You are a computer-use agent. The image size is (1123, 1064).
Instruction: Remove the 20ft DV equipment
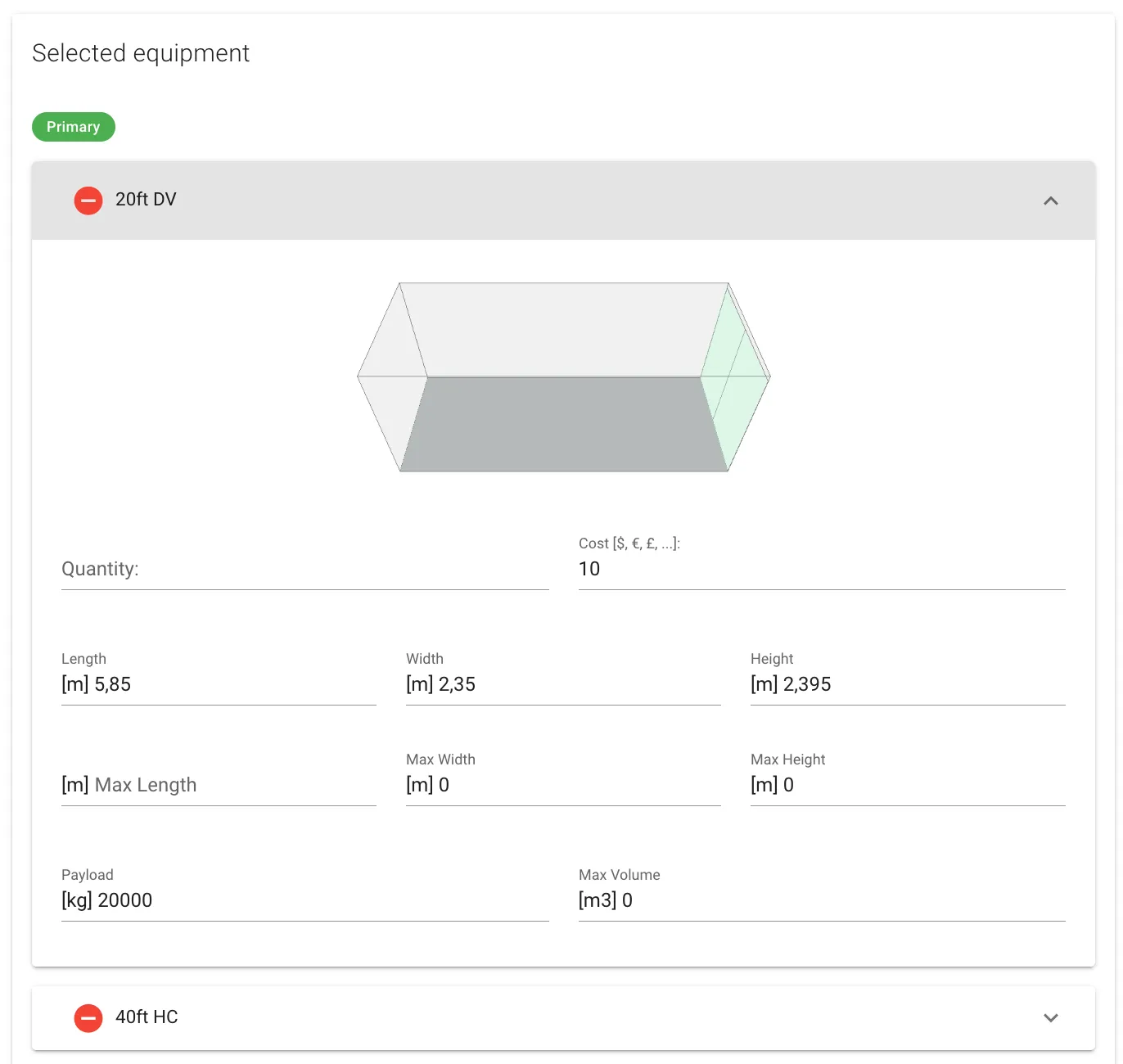88,200
